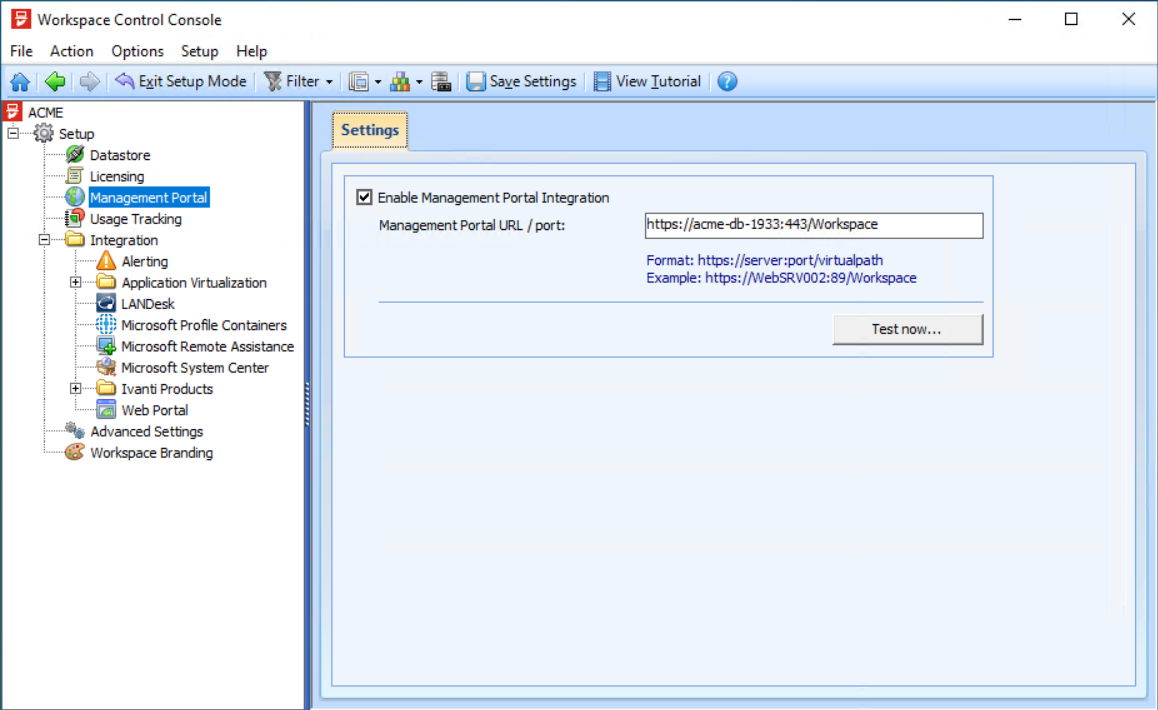Select the Datastore node icon
This screenshot has height=710, width=1158.
[x=75, y=155]
